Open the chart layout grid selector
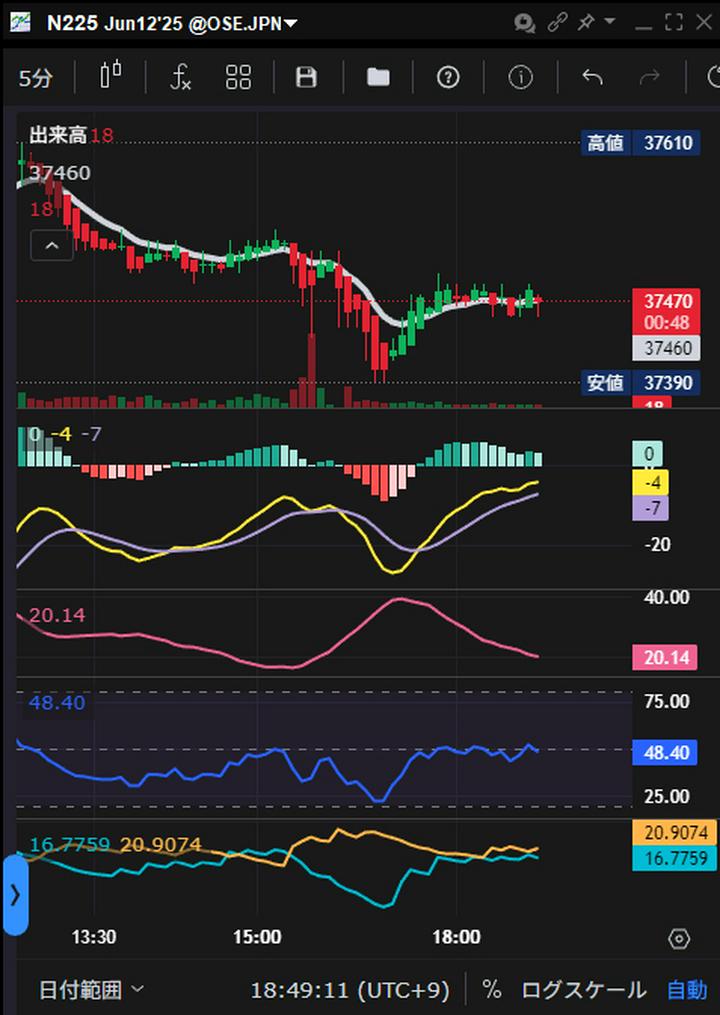Image resolution: width=720 pixels, height=1015 pixels. (238, 77)
